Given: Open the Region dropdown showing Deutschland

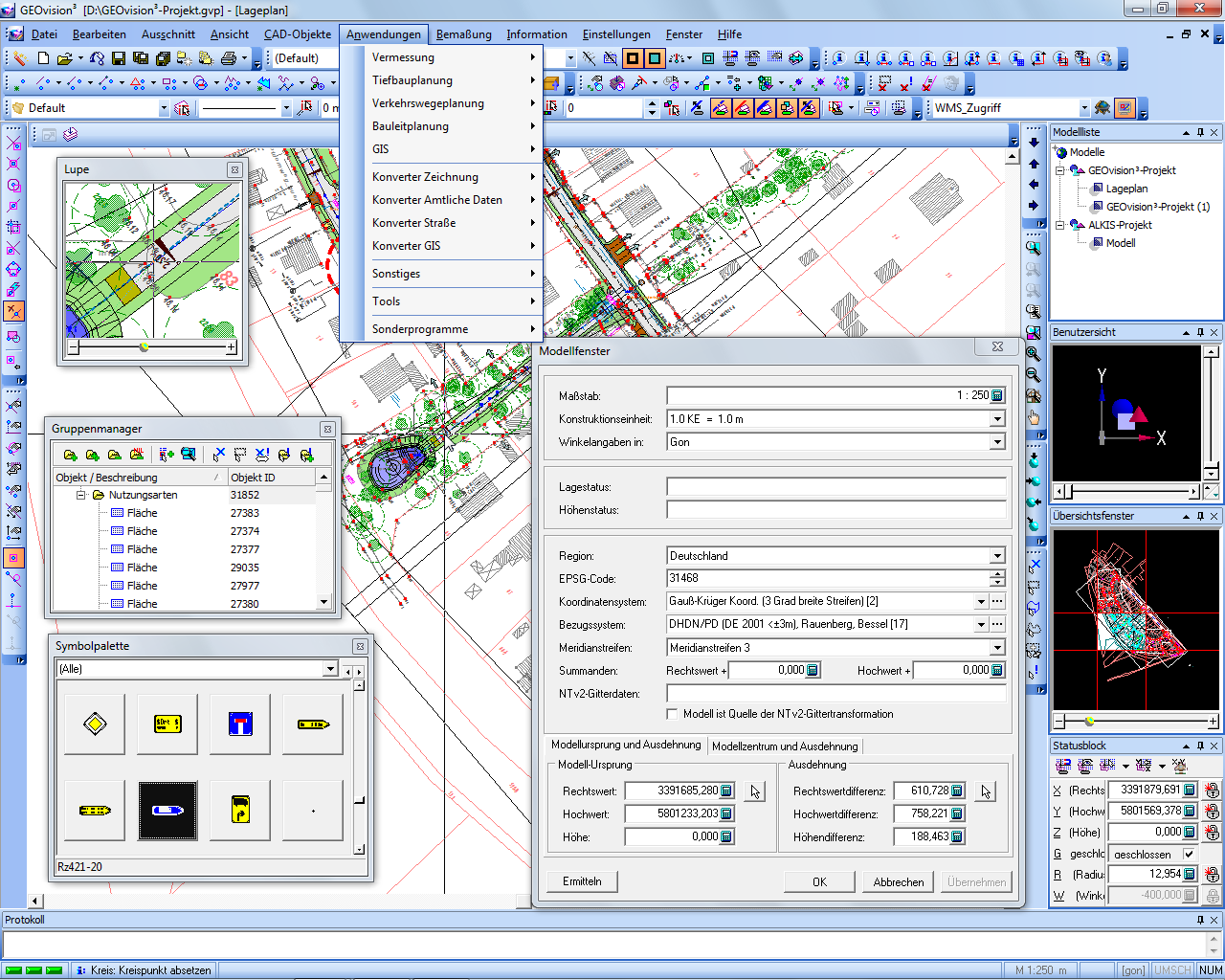Looking at the screenshot, I should pyautogui.click(x=997, y=556).
